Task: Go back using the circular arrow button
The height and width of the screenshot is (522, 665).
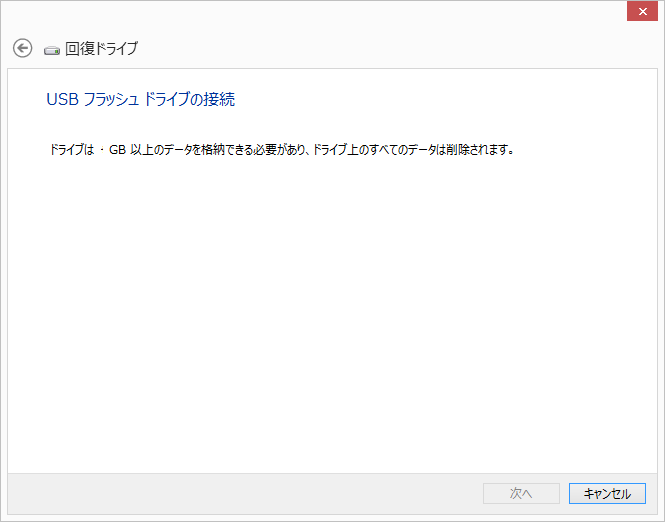Action: (22, 48)
